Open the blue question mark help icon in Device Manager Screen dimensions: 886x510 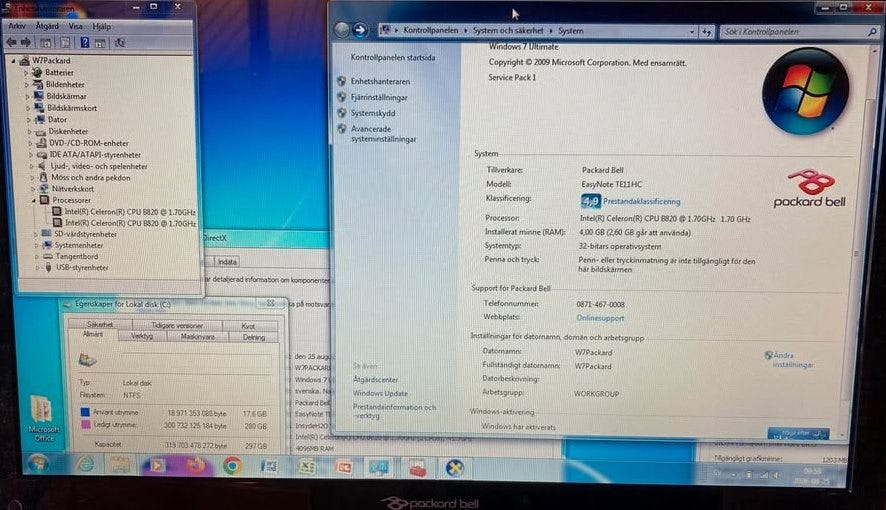tap(85, 42)
